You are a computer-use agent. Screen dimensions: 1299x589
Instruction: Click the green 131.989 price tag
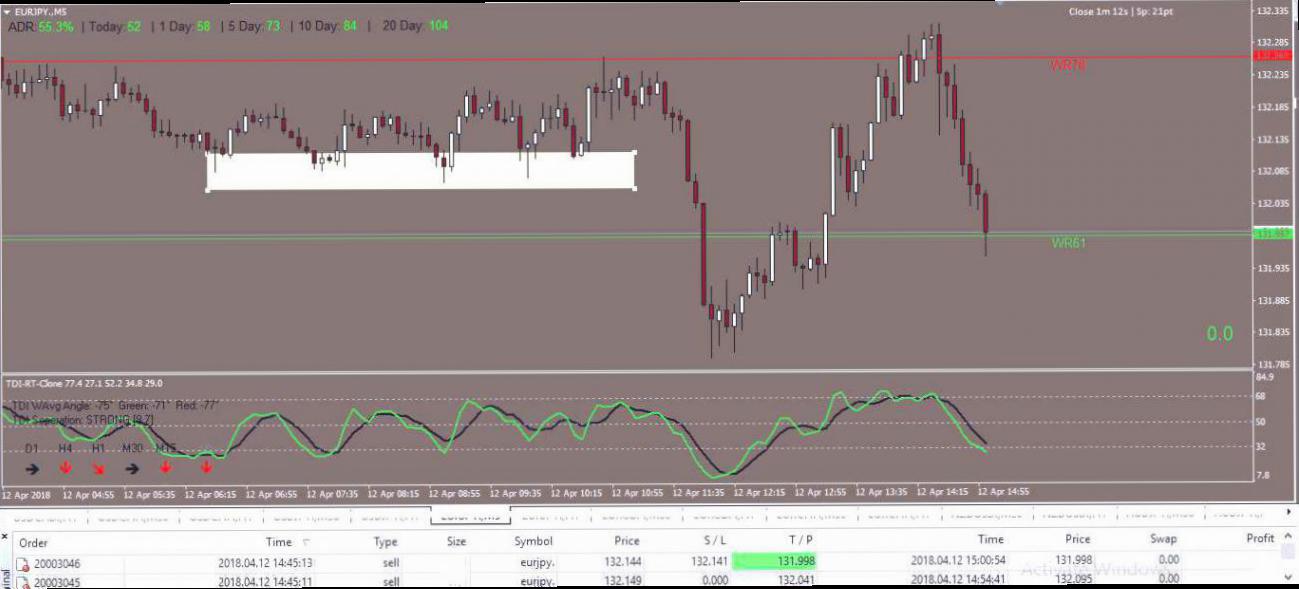(1273, 233)
